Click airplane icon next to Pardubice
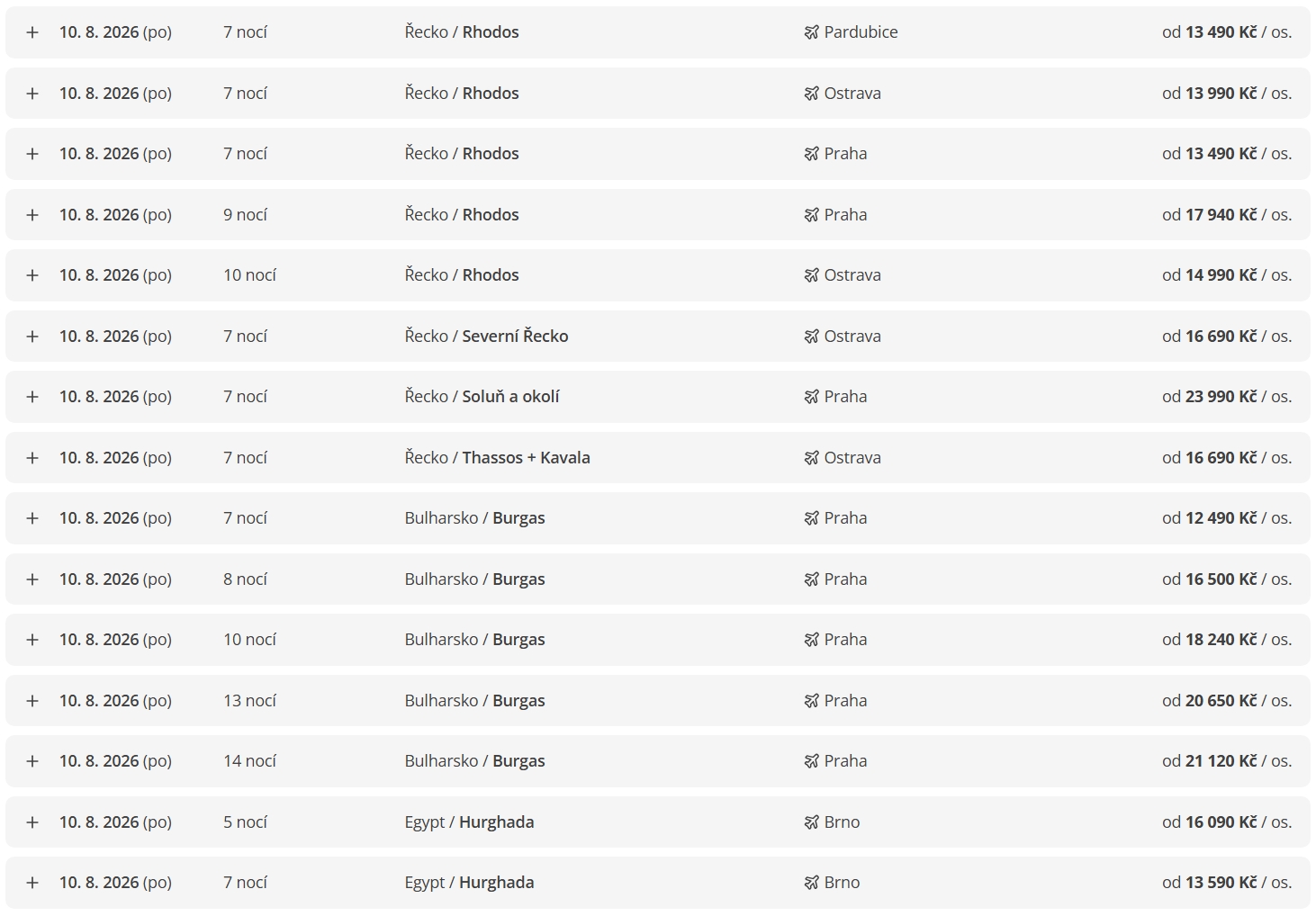Viewport: 1316px width, 916px height. tap(811, 32)
